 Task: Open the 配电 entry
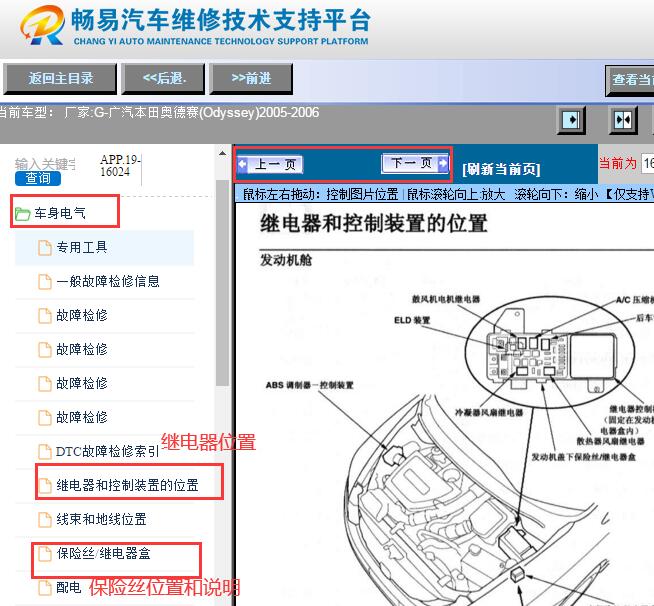click(x=69, y=587)
